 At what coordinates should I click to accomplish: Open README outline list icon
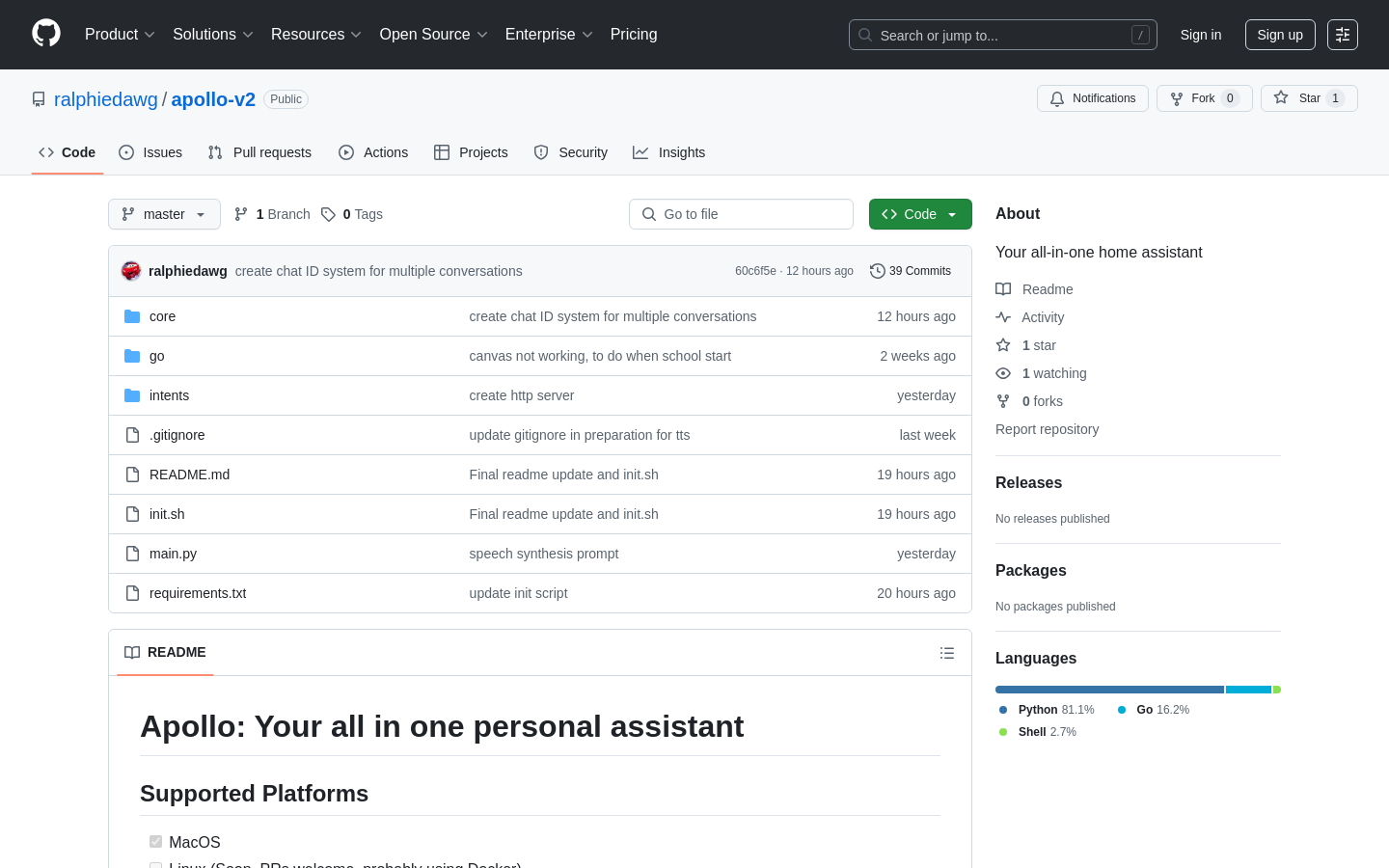[947, 653]
